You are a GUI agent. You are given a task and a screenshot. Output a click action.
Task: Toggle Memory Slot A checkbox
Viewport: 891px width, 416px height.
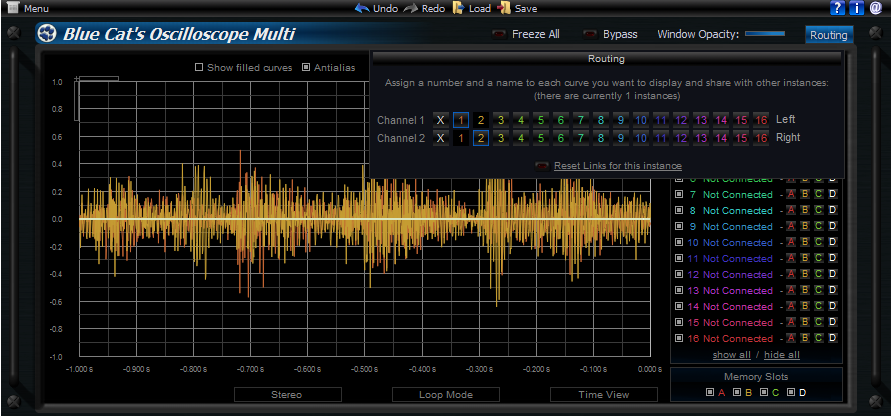click(x=710, y=392)
